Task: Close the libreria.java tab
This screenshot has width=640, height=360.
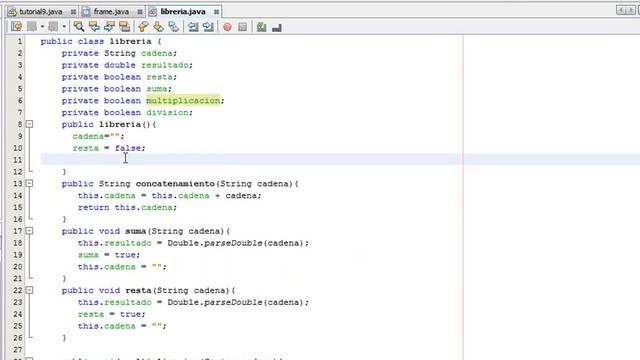Action: pyautogui.click(x=216, y=12)
